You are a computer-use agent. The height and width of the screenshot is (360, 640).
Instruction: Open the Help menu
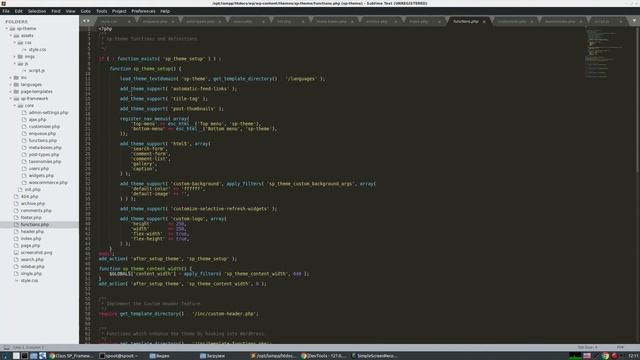point(165,11)
